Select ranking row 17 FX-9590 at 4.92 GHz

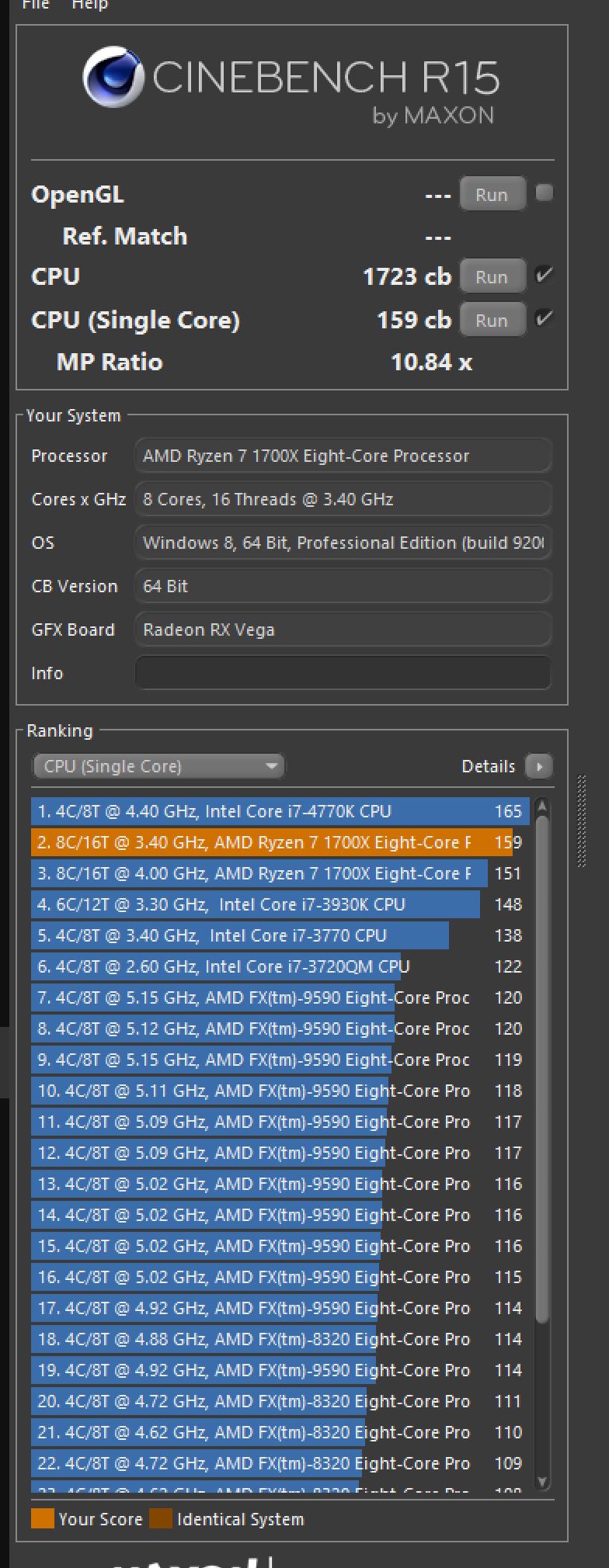click(280, 1308)
